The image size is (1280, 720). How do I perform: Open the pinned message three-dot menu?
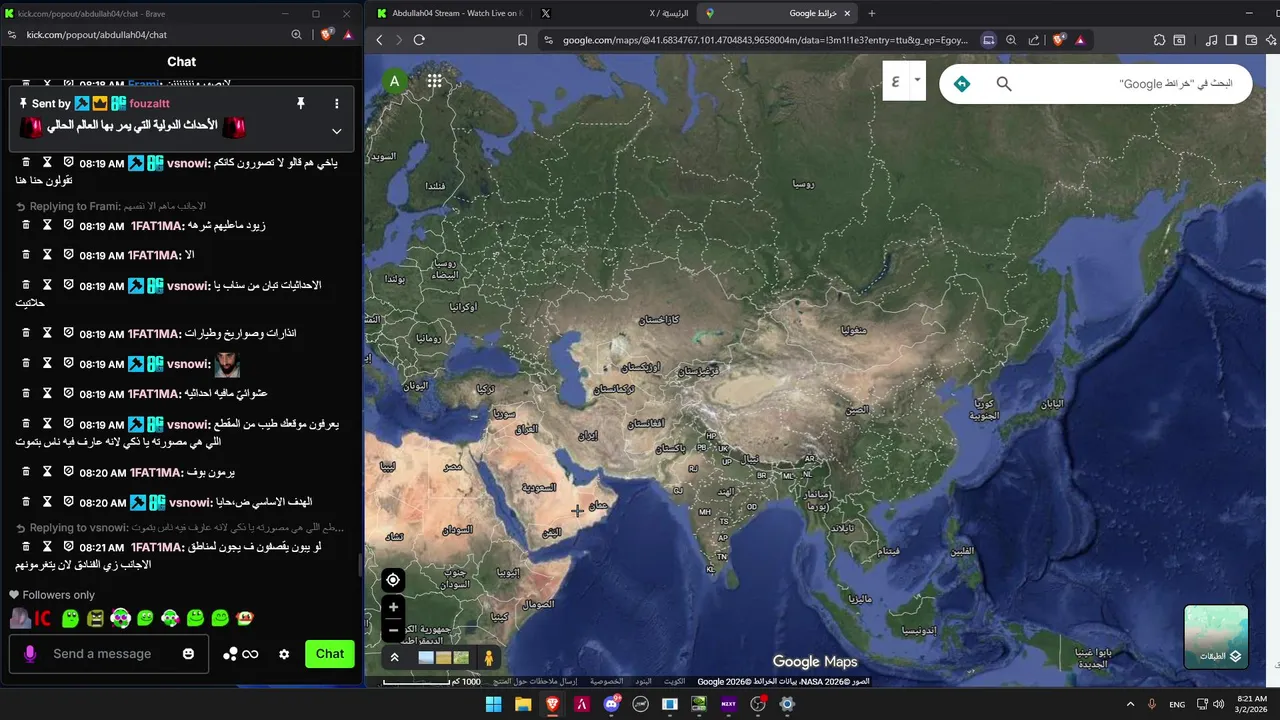click(x=337, y=103)
